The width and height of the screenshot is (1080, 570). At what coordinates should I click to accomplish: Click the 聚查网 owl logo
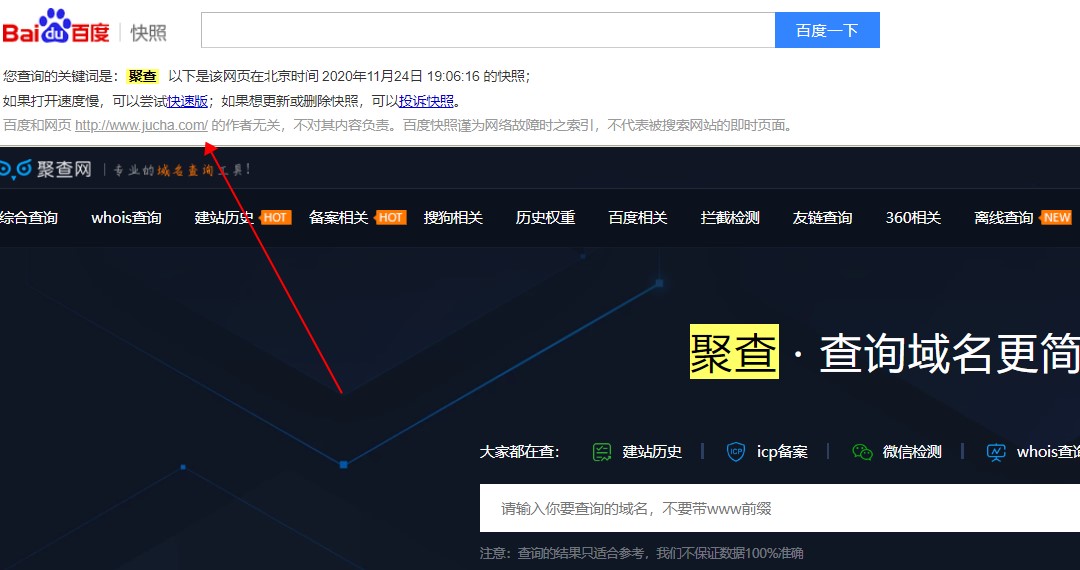click(15, 168)
